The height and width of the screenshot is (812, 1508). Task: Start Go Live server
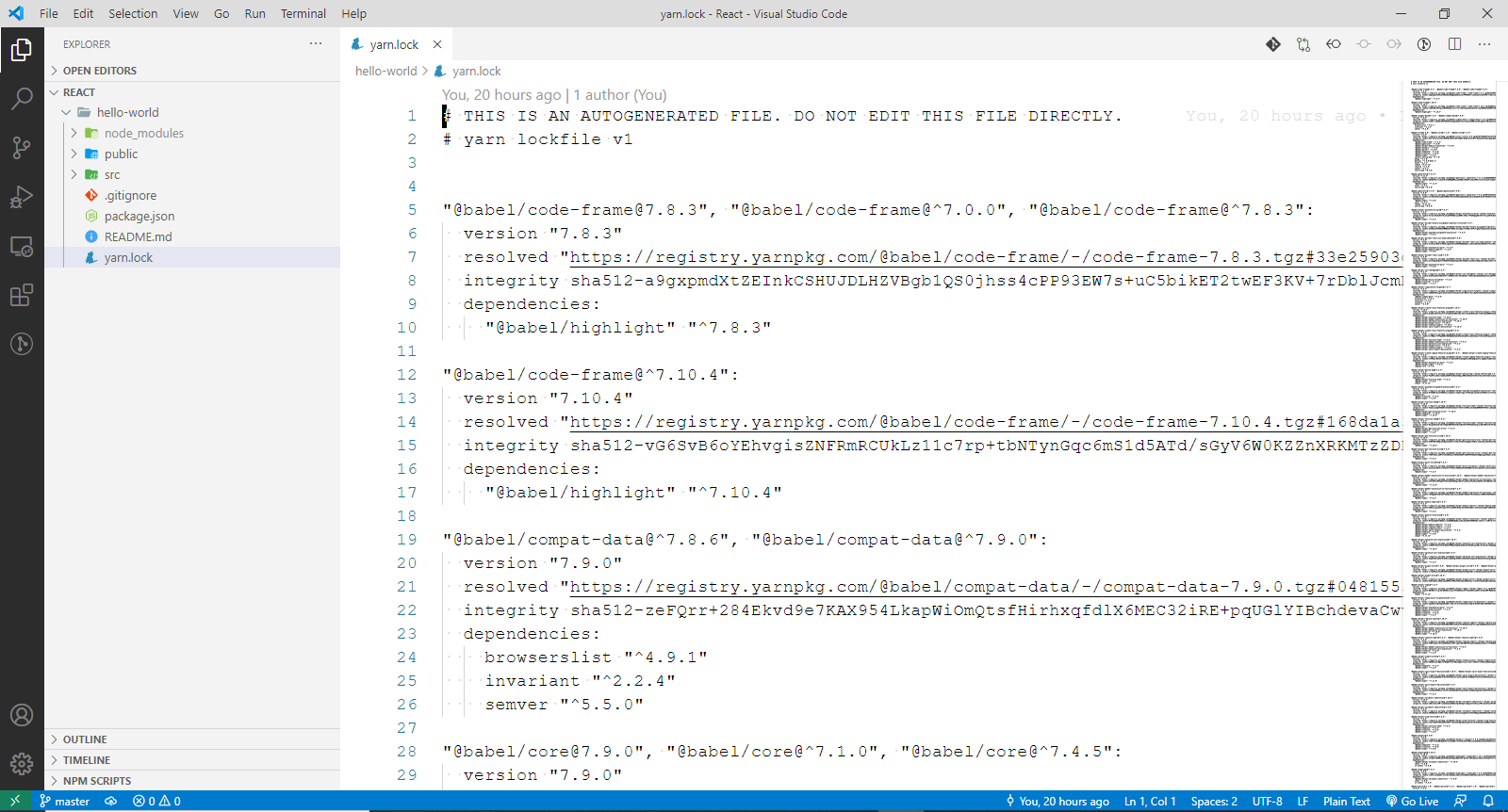(1412, 801)
